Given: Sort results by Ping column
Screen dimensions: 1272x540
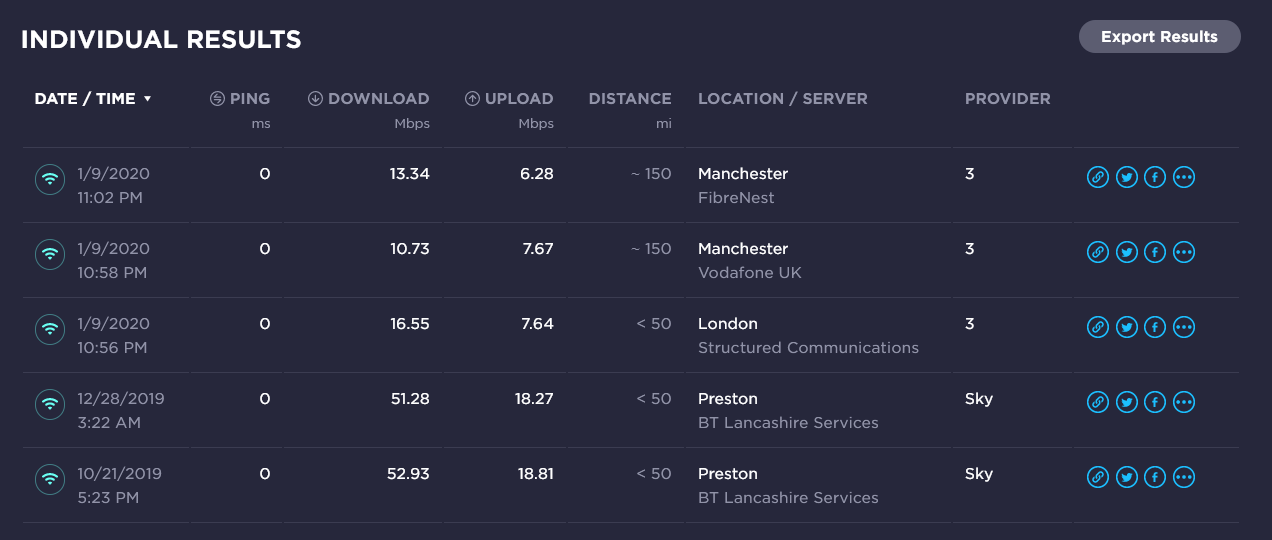Looking at the screenshot, I should point(240,99).
